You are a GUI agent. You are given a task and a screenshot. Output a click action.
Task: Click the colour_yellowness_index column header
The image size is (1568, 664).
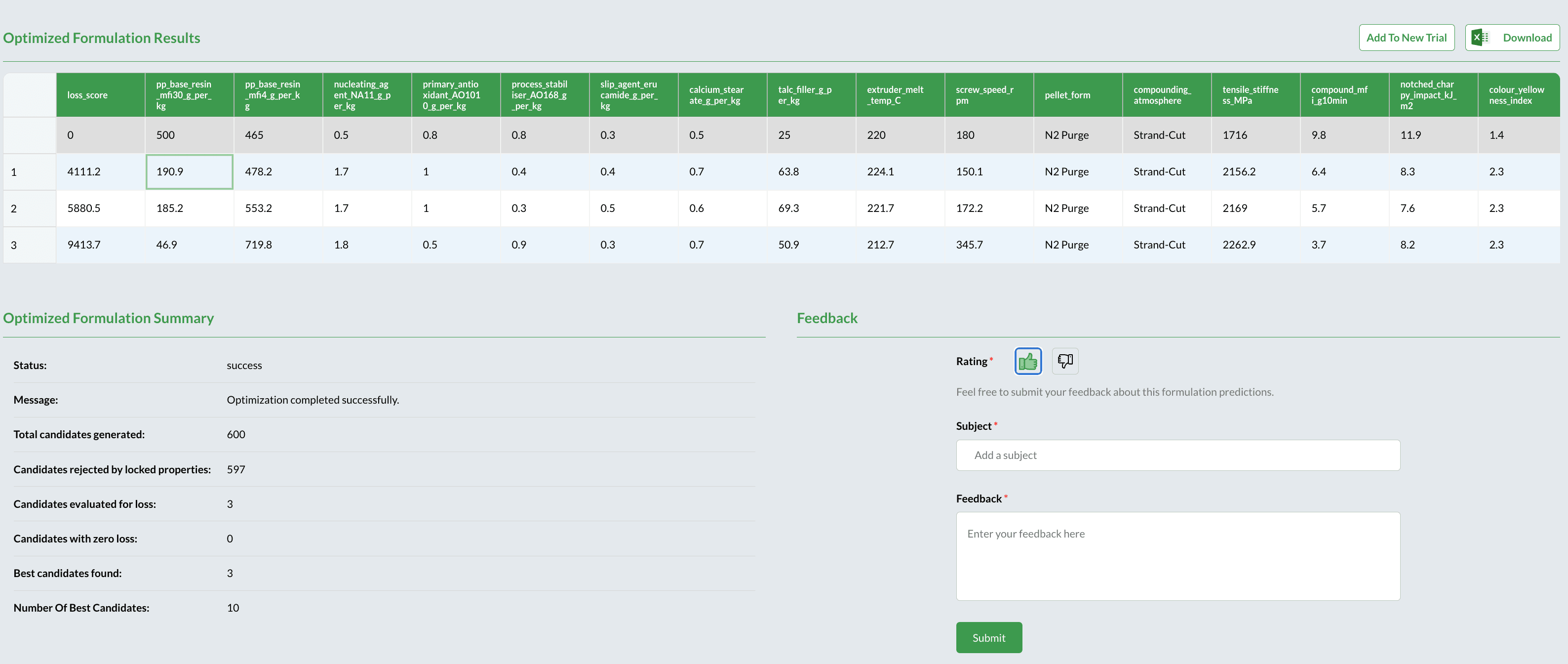[x=1518, y=95]
